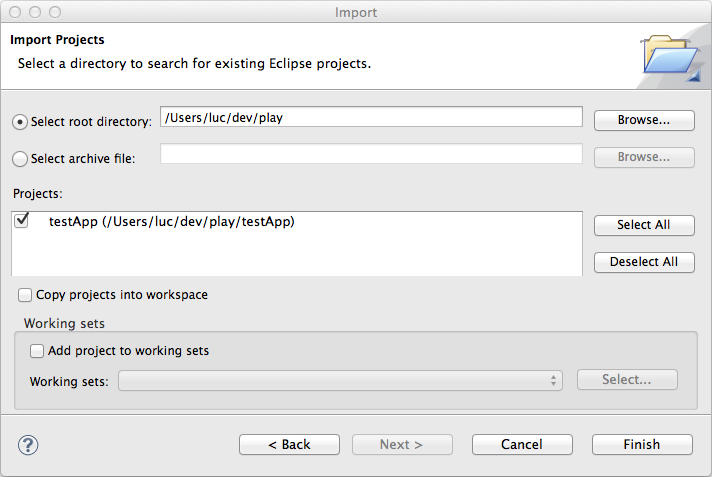The width and height of the screenshot is (712, 477).
Task: Choose the Select archive file radio button
Action: [x=20, y=158]
